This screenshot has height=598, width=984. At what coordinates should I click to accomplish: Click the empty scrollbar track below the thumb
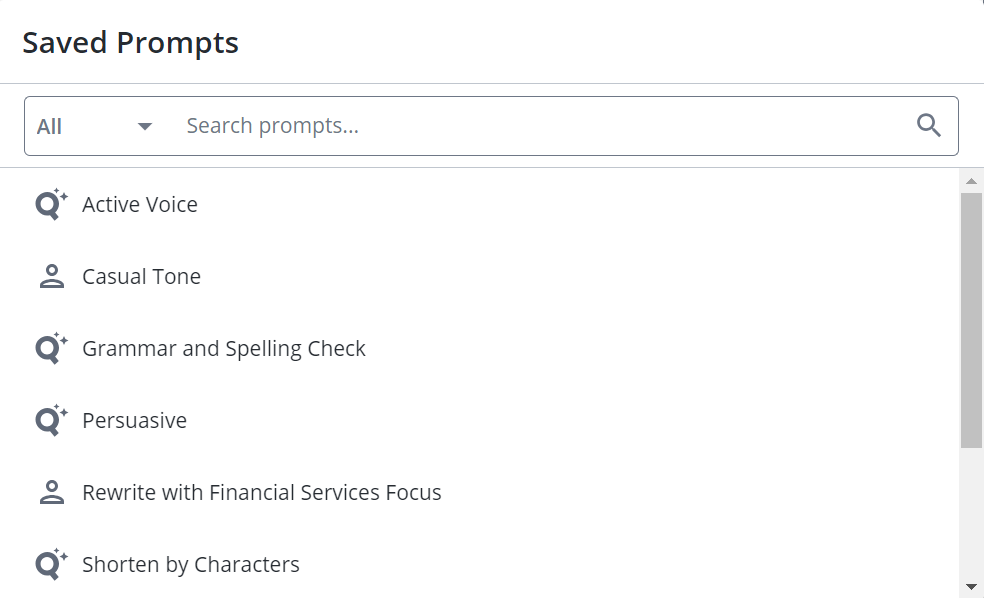click(971, 515)
